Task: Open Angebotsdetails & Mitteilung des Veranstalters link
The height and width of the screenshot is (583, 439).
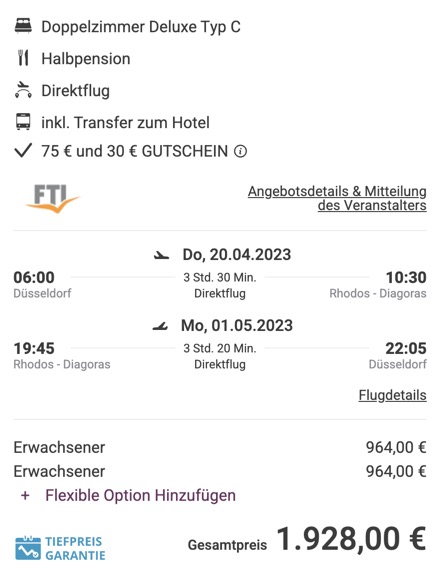Action: pos(337,198)
